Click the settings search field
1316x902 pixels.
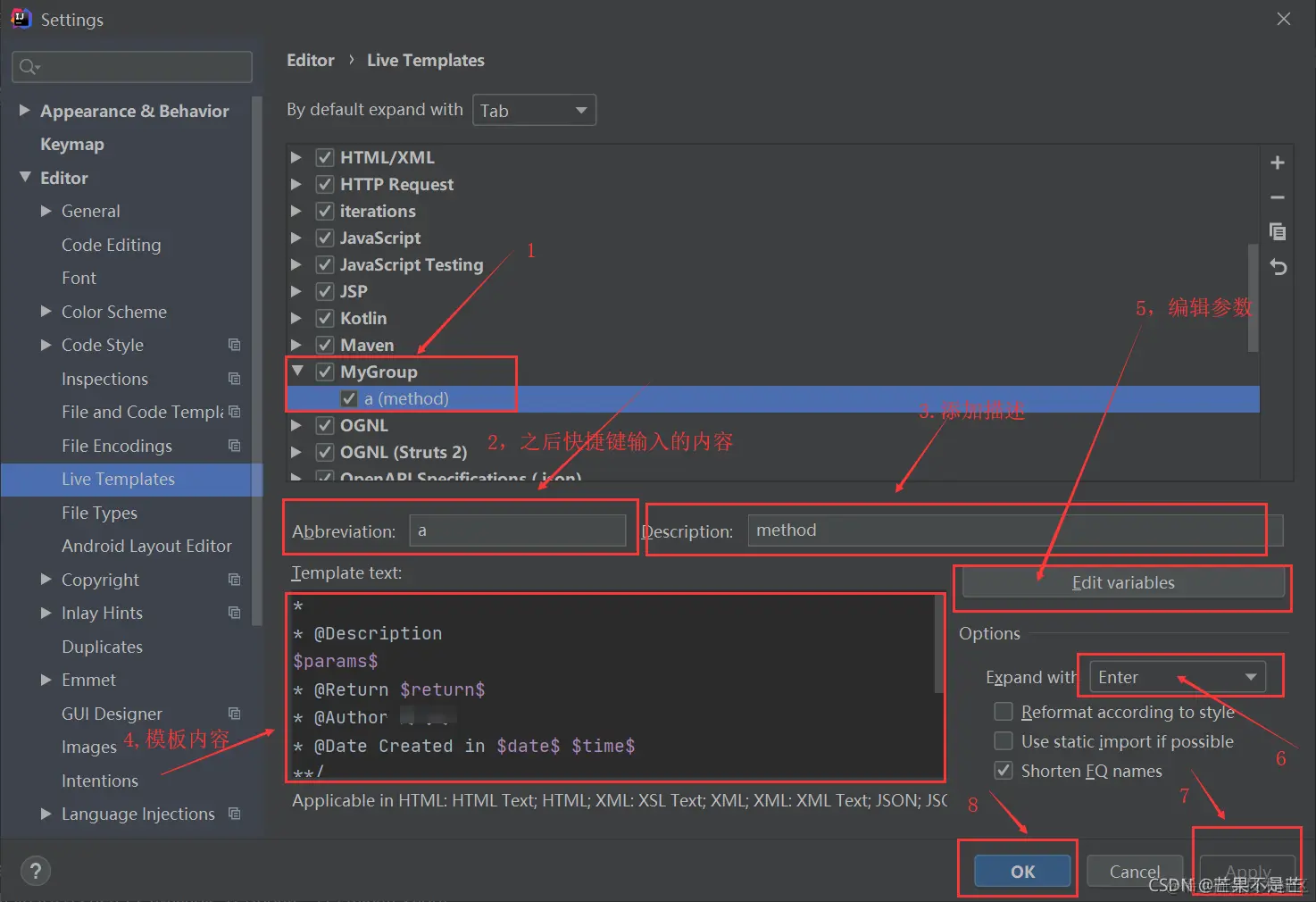(x=132, y=67)
